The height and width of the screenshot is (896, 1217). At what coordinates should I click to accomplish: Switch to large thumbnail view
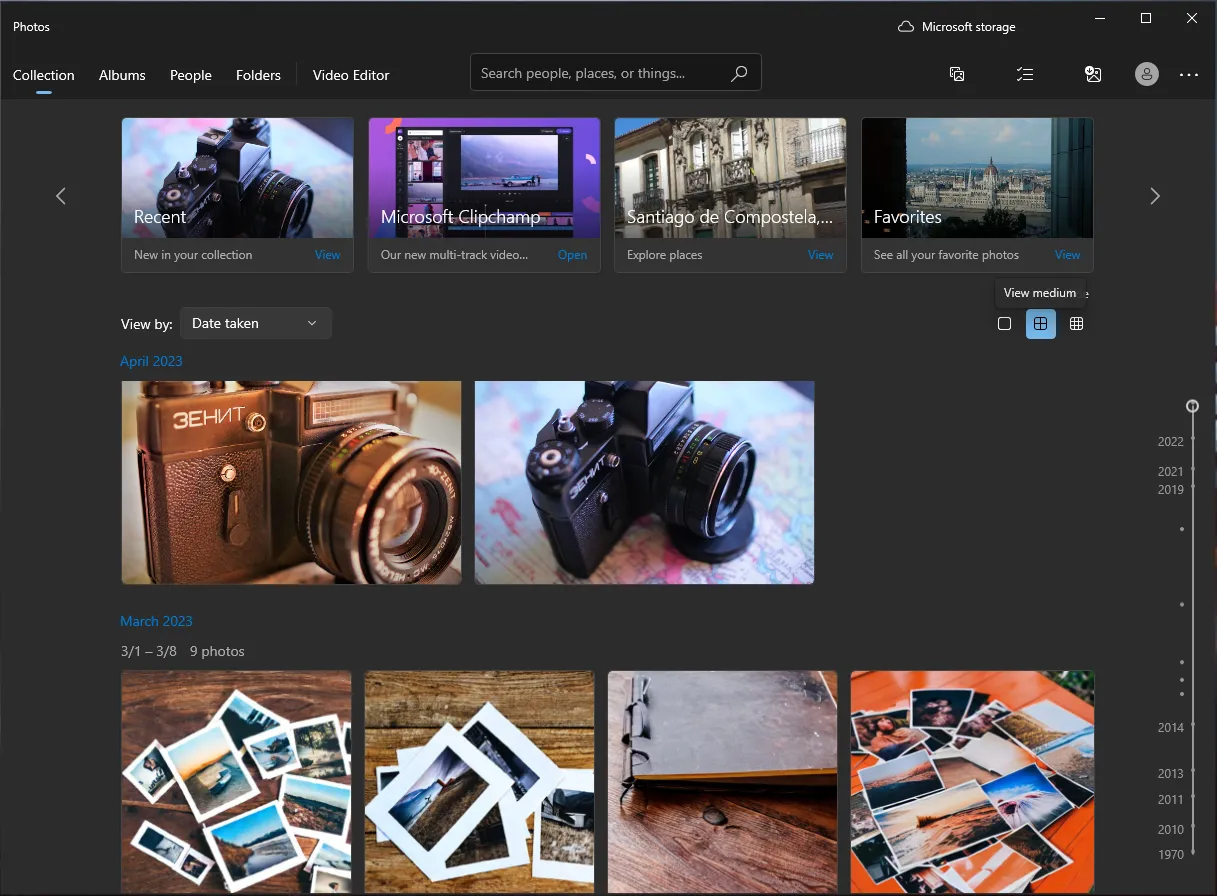coord(1004,323)
